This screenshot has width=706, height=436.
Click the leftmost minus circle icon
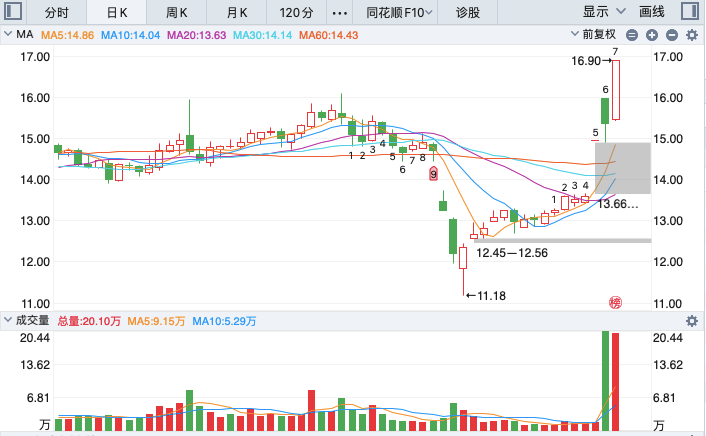point(632,35)
